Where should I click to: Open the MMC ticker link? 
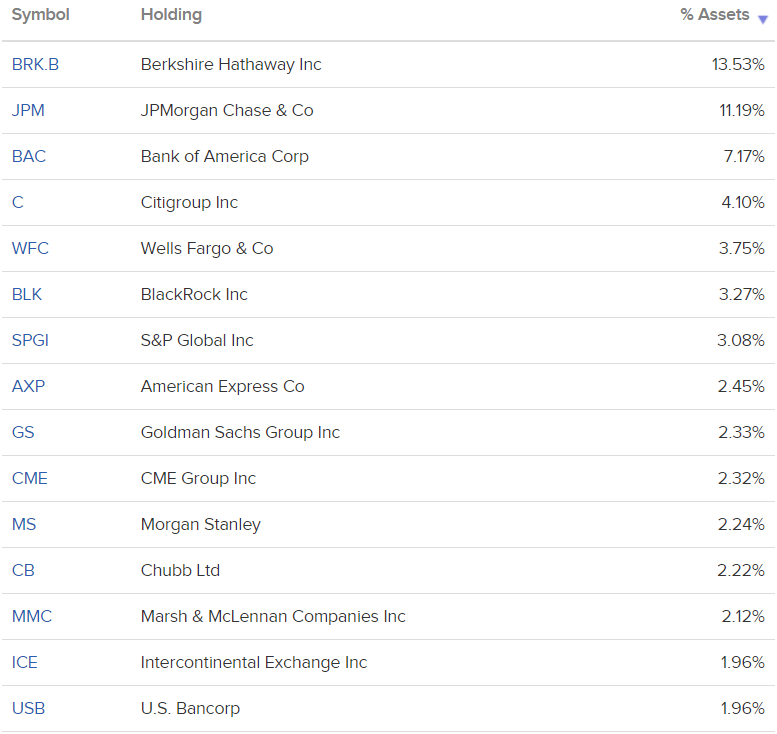32,617
